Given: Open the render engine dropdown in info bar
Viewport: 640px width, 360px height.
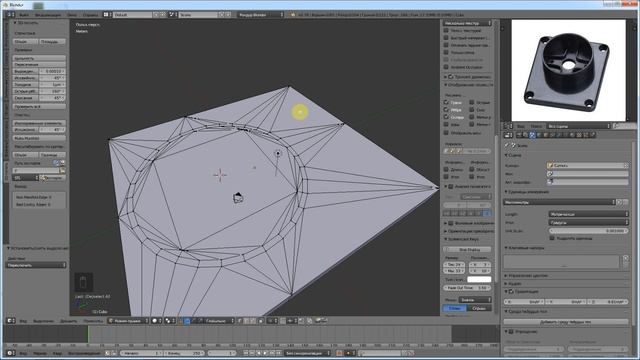Looking at the screenshot, I should click(x=260, y=14).
